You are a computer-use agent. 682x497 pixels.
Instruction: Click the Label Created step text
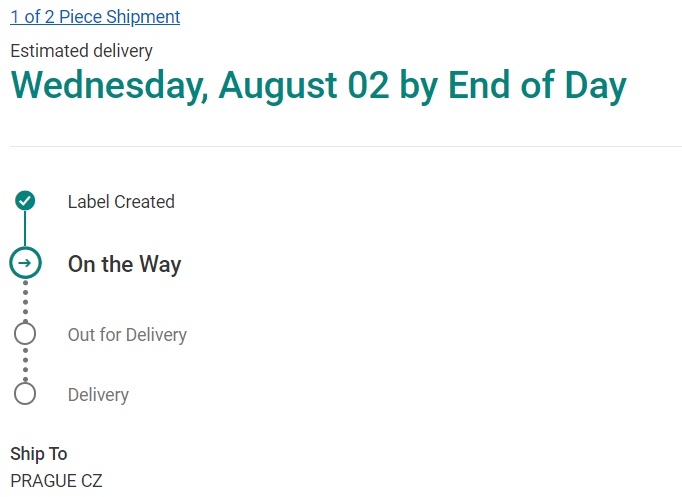tap(121, 202)
